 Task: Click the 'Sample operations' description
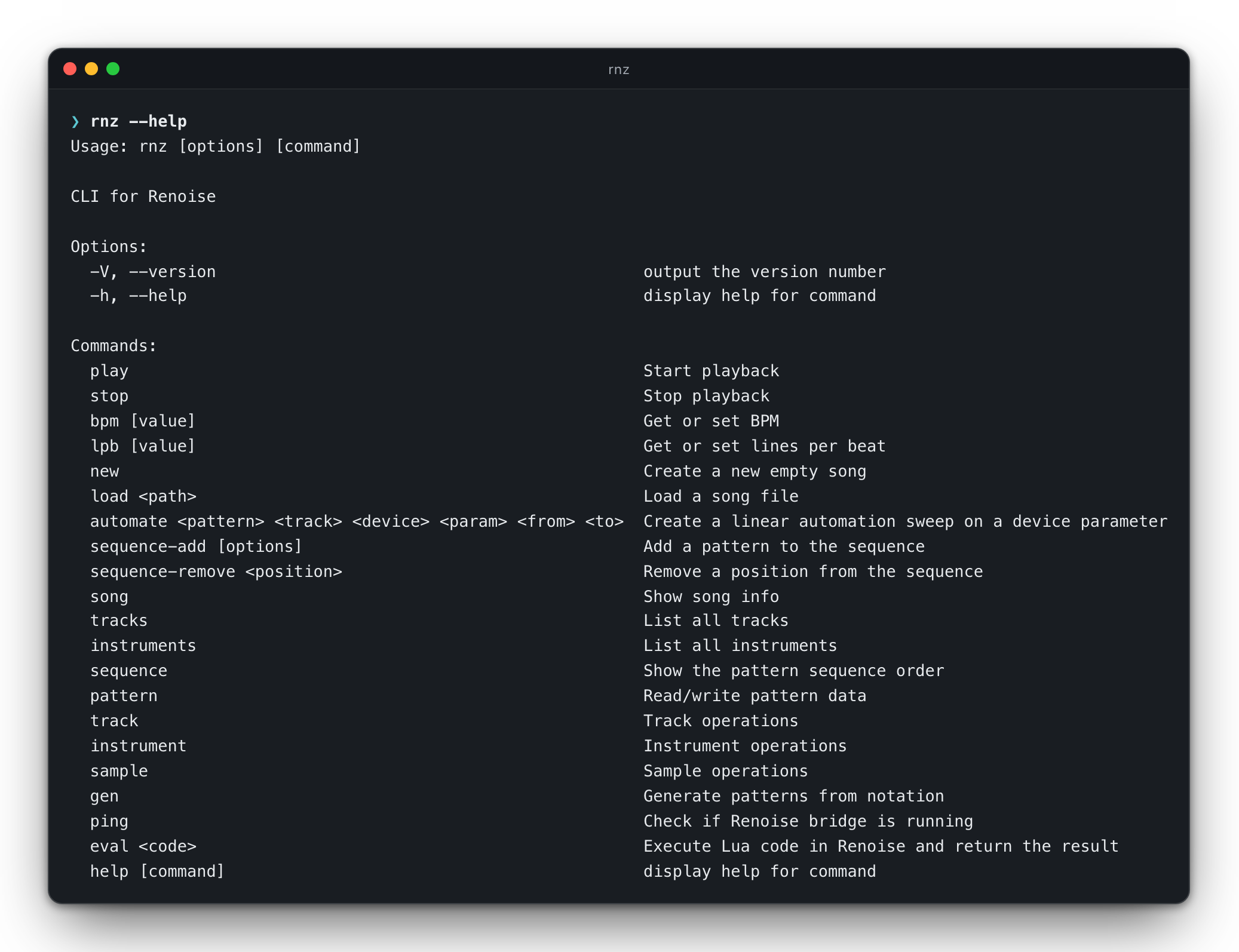click(726, 771)
